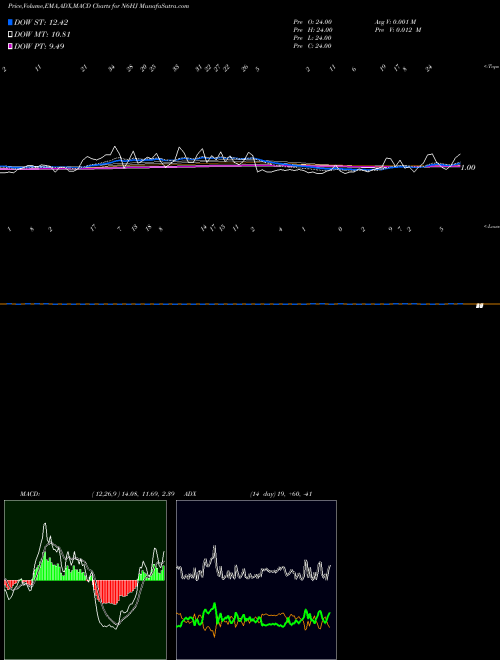Click the '<Lows' label at right edge
The image size is (500, 660).
(x=492, y=226)
